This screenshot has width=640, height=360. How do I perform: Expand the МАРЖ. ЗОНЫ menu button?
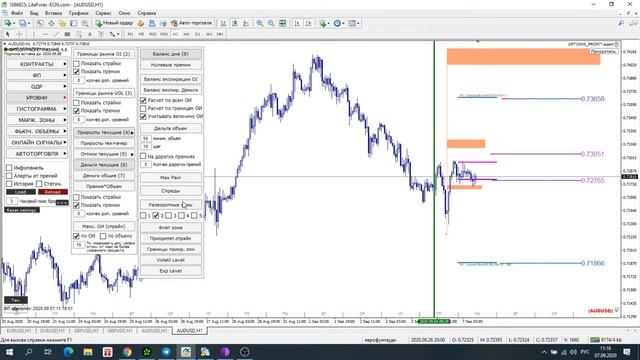(x=37, y=120)
